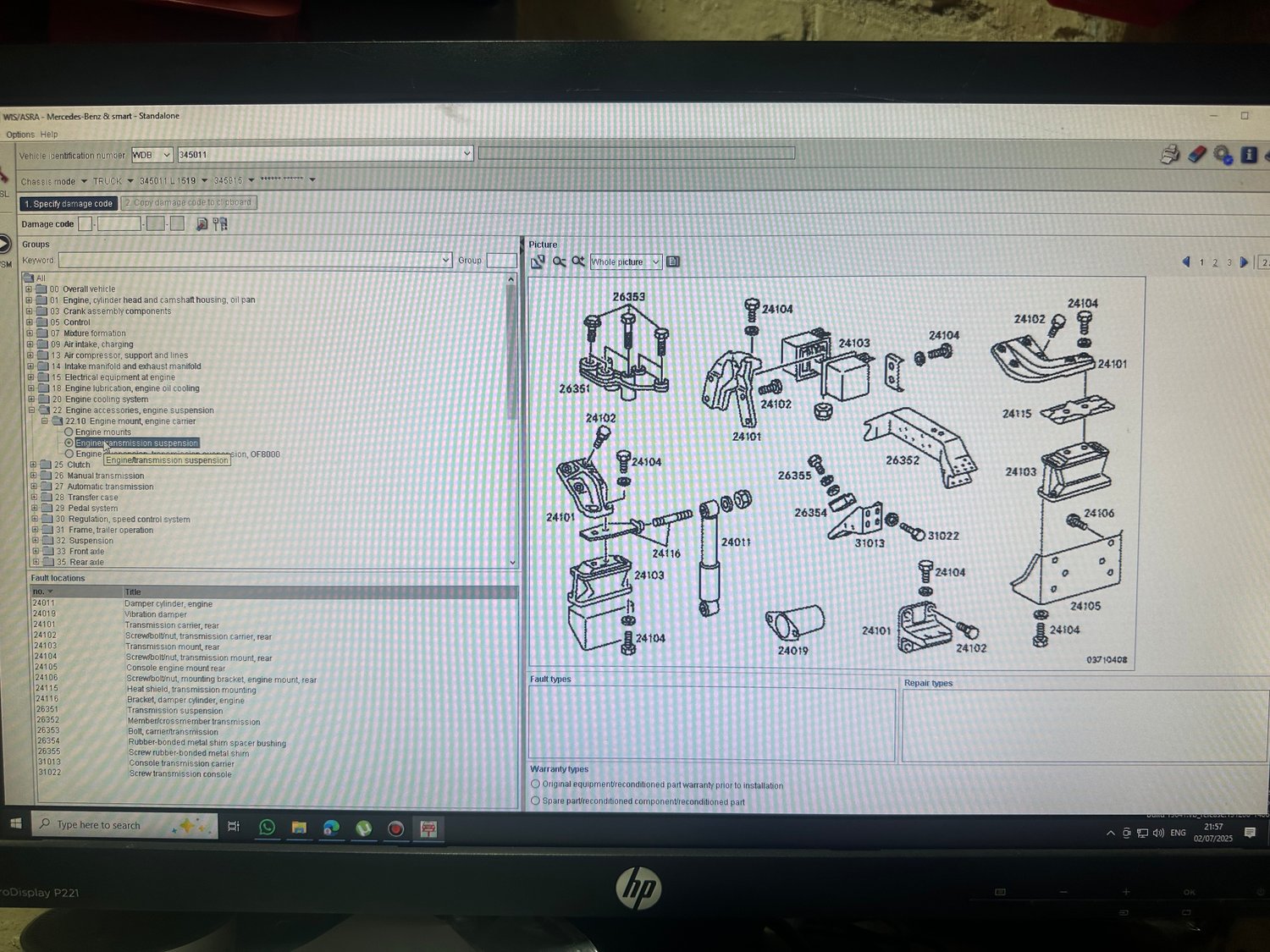The height and width of the screenshot is (952, 1270).
Task: Show hidden system tray icons
Action: pyautogui.click(x=1111, y=834)
